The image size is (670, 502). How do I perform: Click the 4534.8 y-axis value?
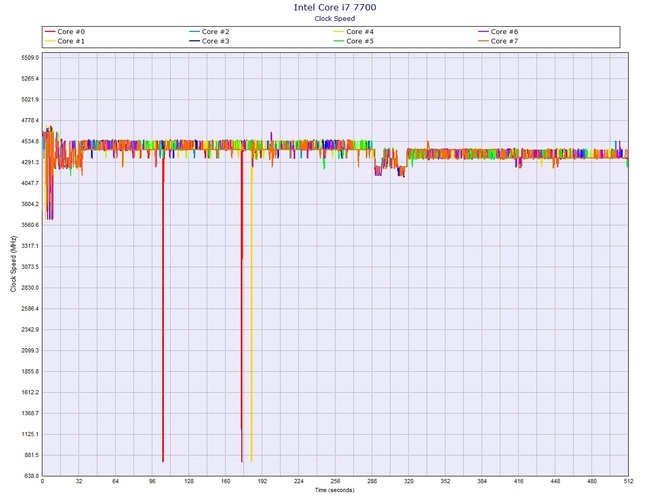(x=30, y=141)
